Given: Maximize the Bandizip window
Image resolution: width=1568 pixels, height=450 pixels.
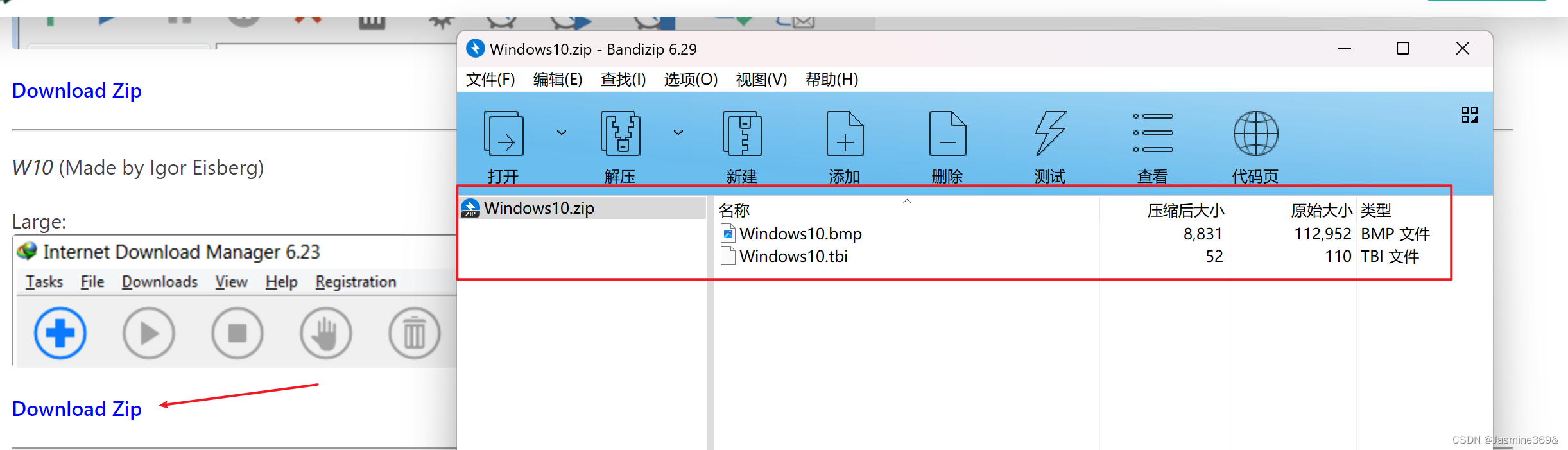Looking at the screenshot, I should pyautogui.click(x=1403, y=48).
